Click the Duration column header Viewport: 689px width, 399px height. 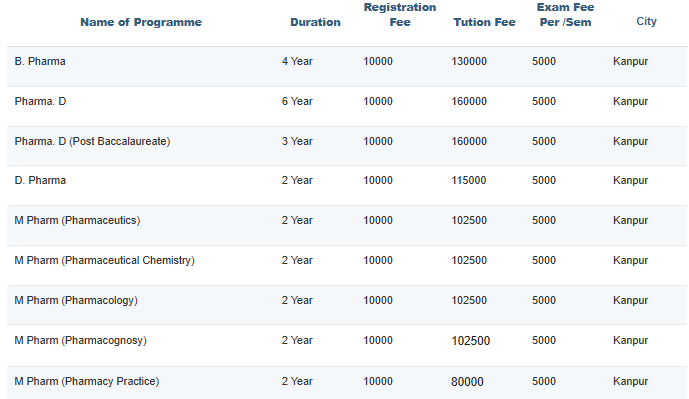315,22
